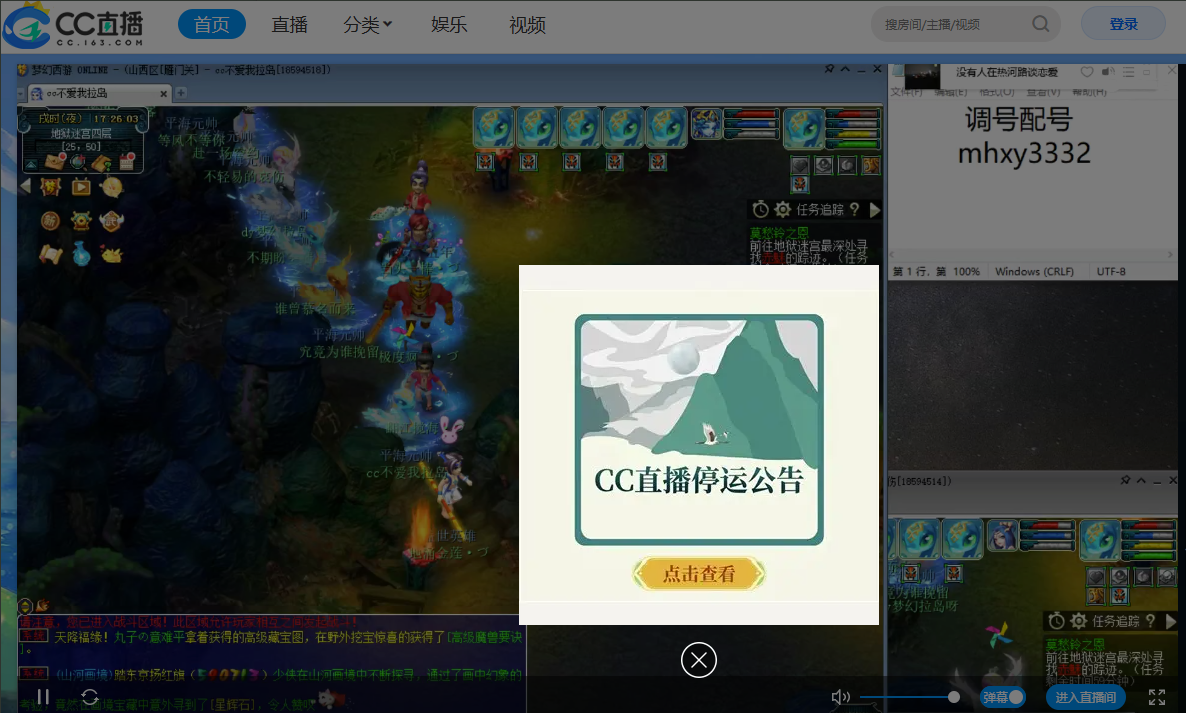
Task: Open the world map globe icon in the game HUD
Action: pos(78,161)
